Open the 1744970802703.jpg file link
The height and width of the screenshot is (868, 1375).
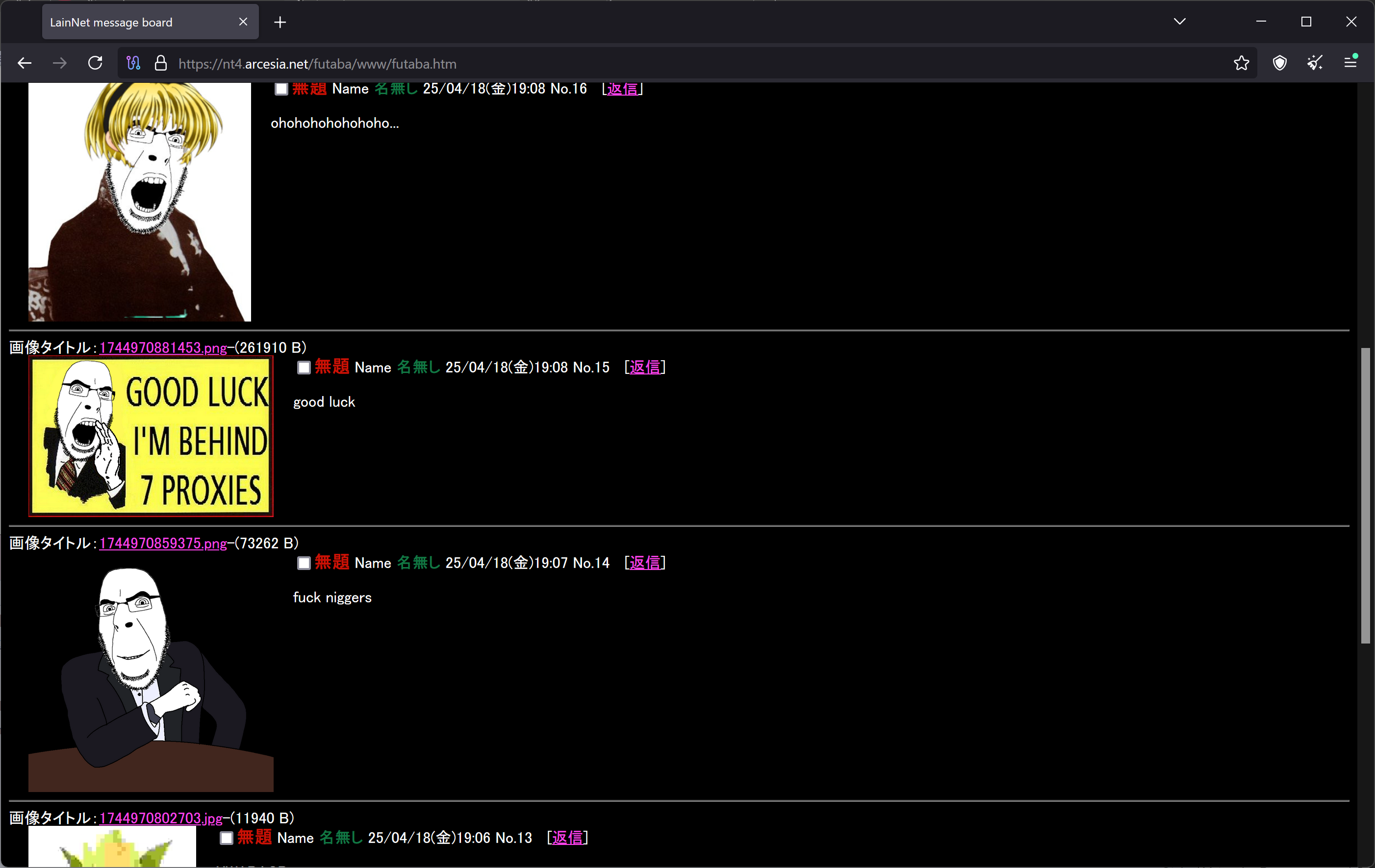pos(160,818)
